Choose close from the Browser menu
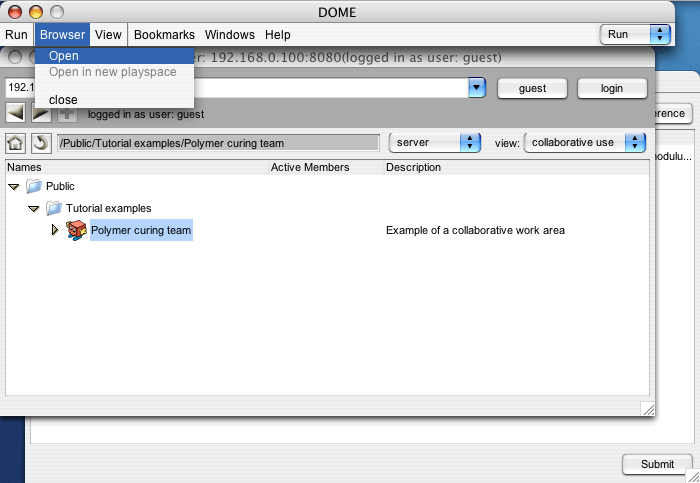This screenshot has height=483, width=700. [114, 100]
